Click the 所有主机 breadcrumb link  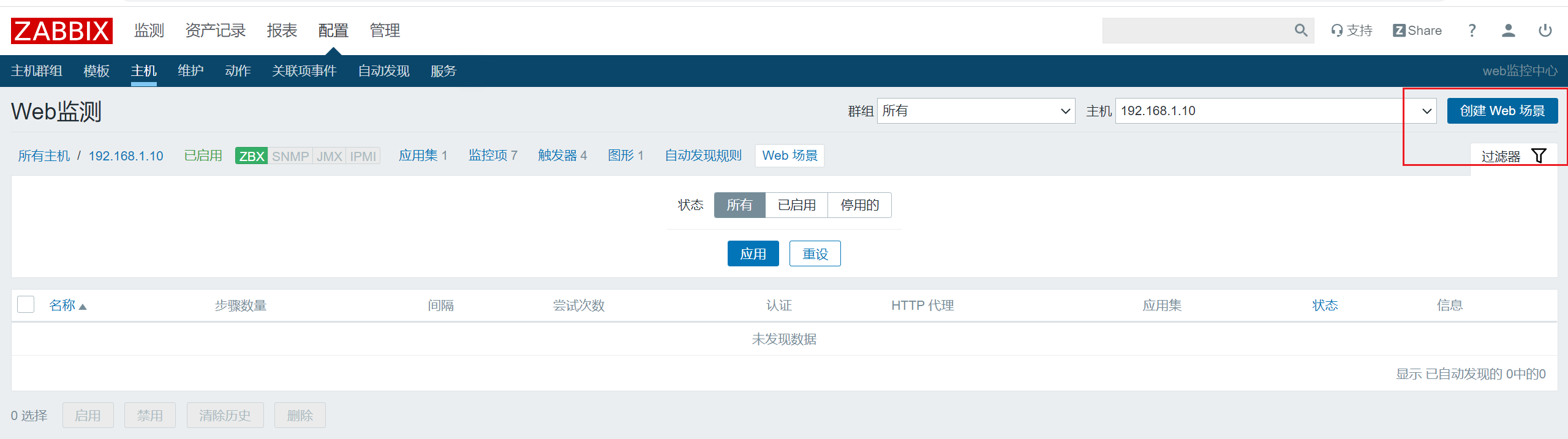[44, 156]
